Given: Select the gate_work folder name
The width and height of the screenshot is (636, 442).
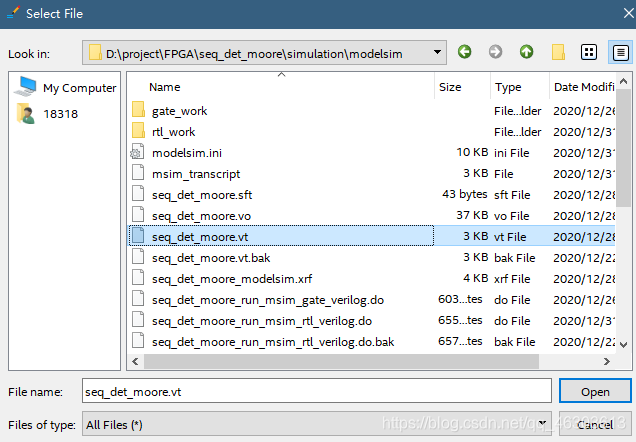Looking at the screenshot, I should 180,111.
